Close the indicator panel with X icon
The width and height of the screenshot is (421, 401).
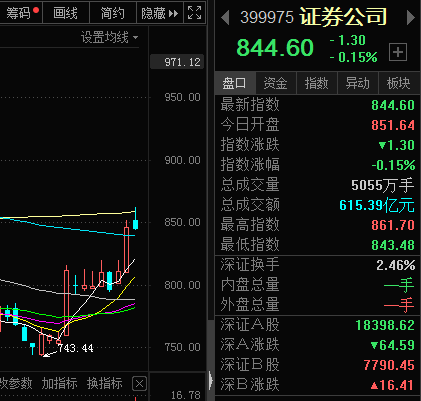coord(139,384)
